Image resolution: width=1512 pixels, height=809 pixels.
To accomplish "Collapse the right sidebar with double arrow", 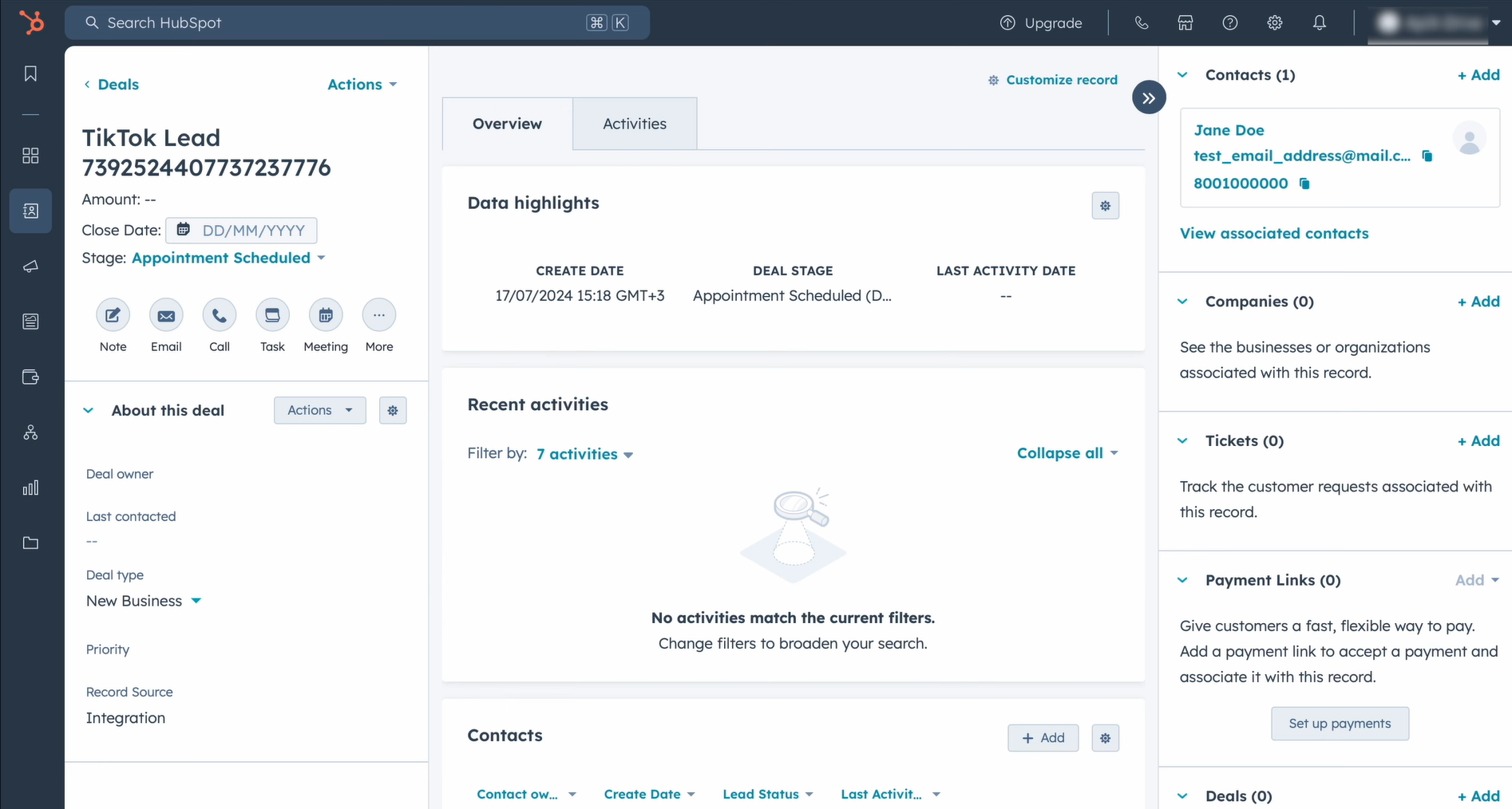I will [x=1149, y=97].
